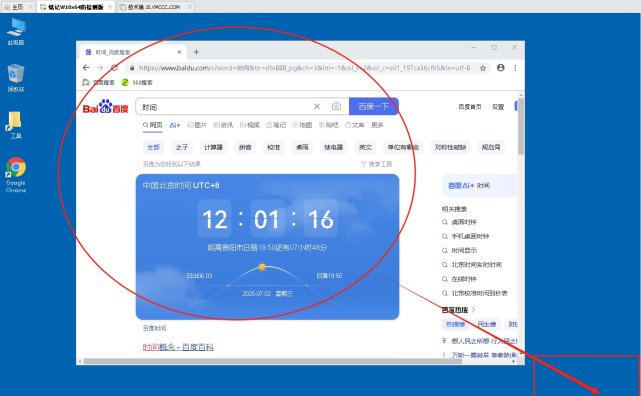Image resolution: width=641 pixels, height=396 pixels.
Task: Select the 校准 filter chip
Action: 273,147
